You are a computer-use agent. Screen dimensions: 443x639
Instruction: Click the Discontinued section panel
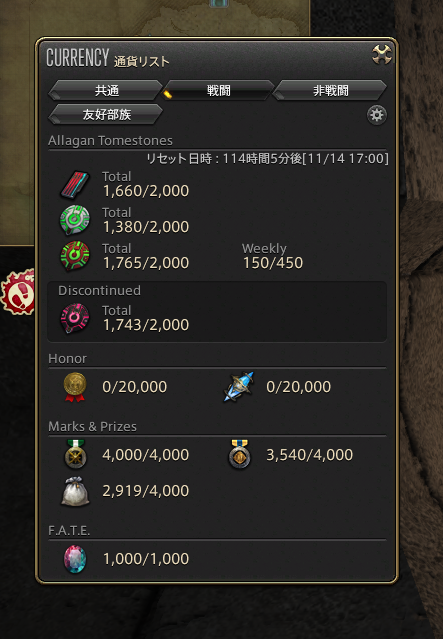tap(217, 311)
